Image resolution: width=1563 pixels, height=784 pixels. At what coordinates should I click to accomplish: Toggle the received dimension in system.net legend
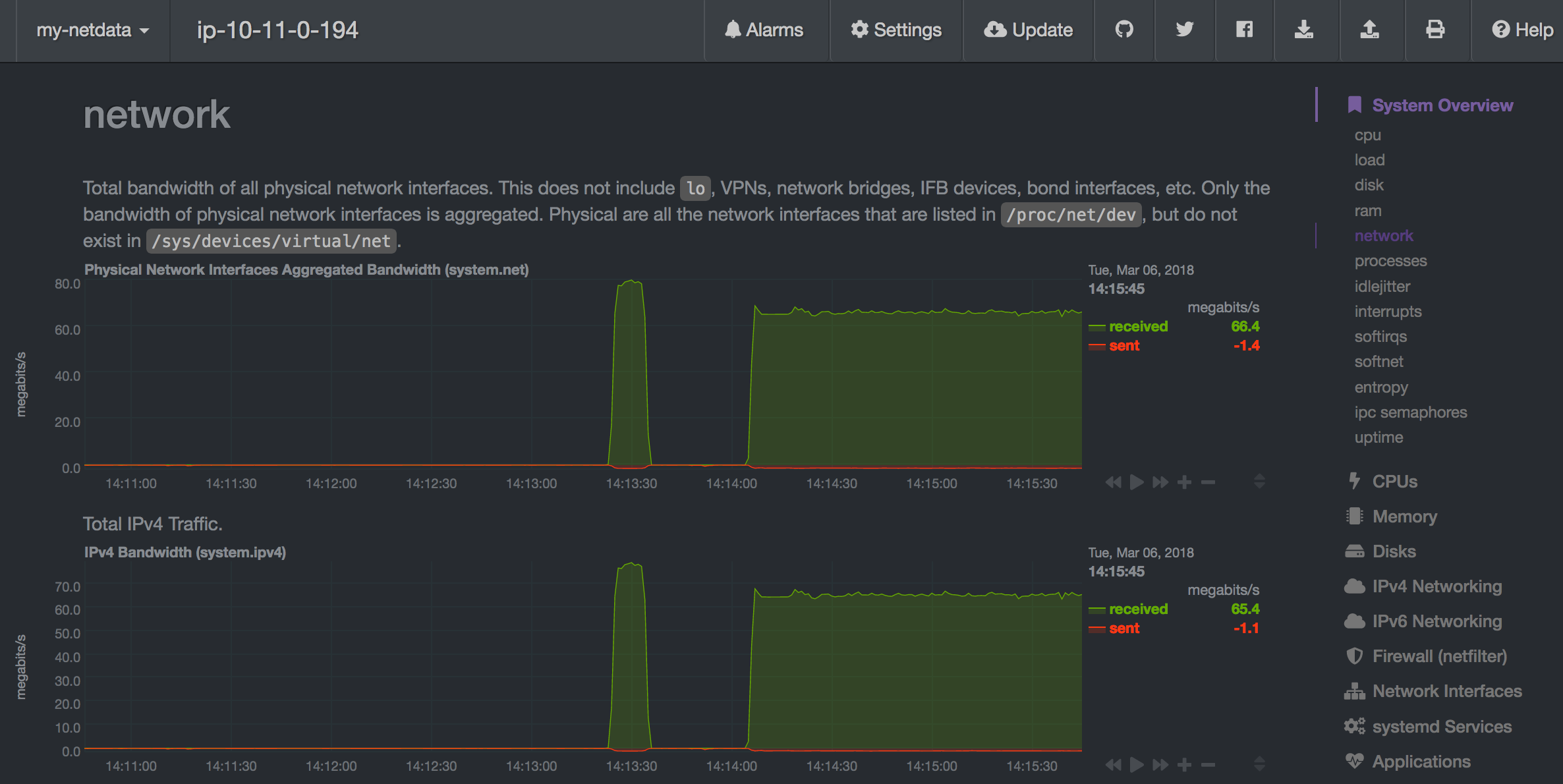1138,327
